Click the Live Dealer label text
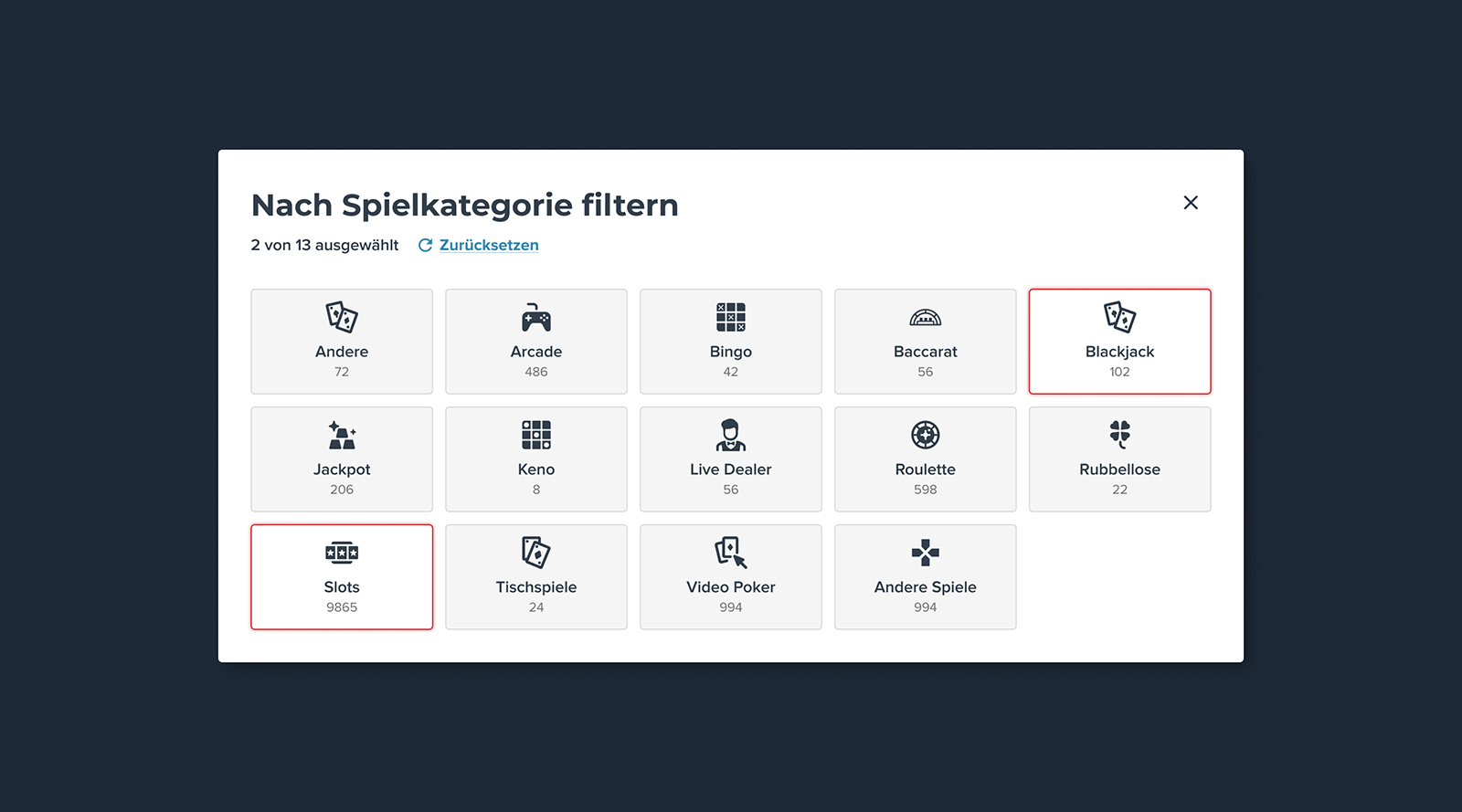Viewport: 1462px width, 812px height. (731, 469)
